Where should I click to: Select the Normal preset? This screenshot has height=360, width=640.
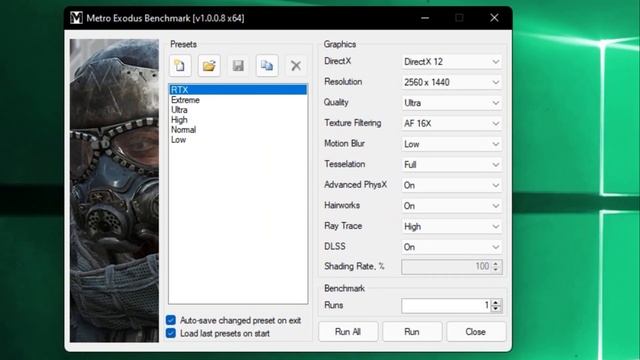pos(238,130)
